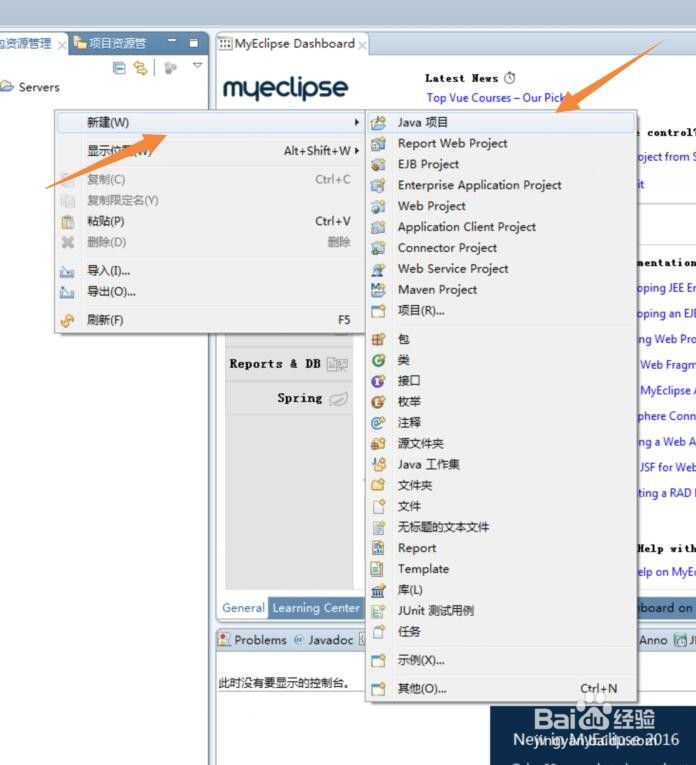696x765 pixels.
Task: Choose 导入(I)... from the context menu
Action: 210,271
